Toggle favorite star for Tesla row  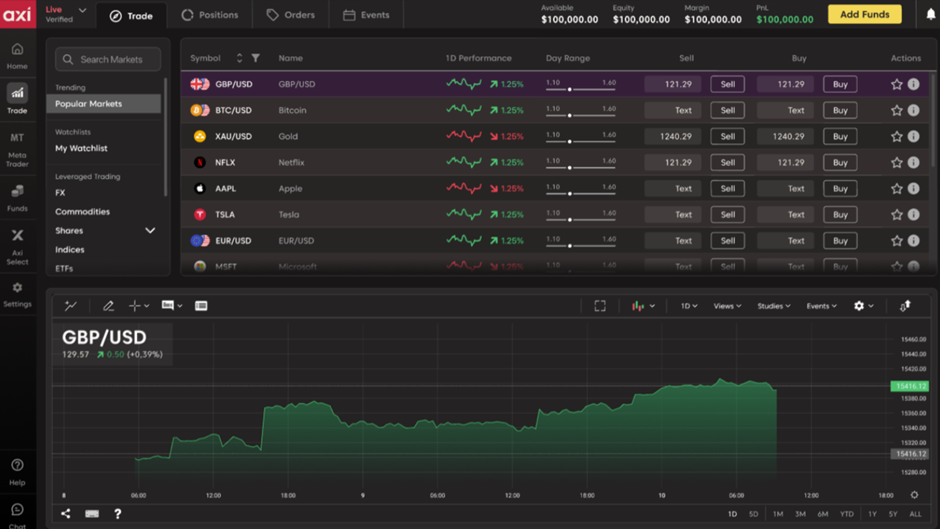pyautogui.click(x=896, y=215)
